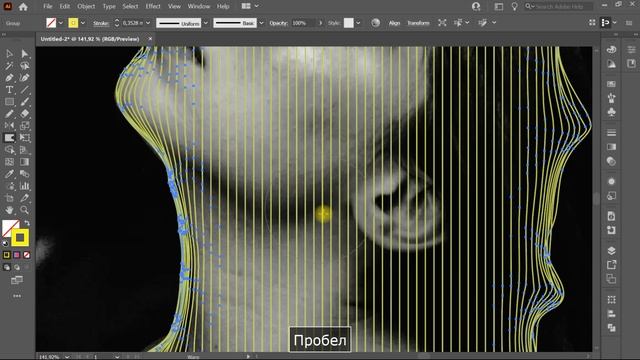Choose the Magic Wand tool

coord(9,66)
